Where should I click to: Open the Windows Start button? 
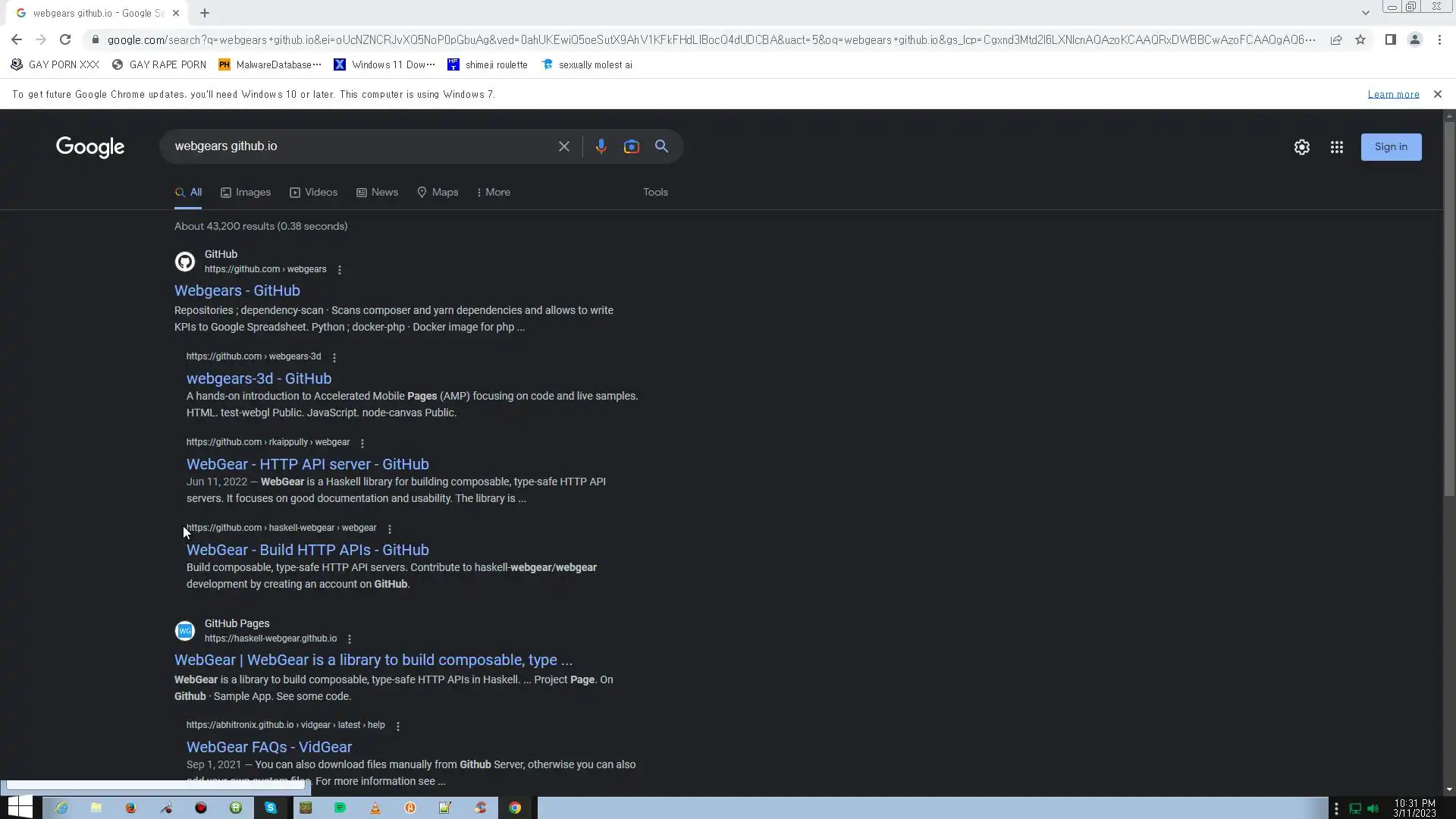20,807
